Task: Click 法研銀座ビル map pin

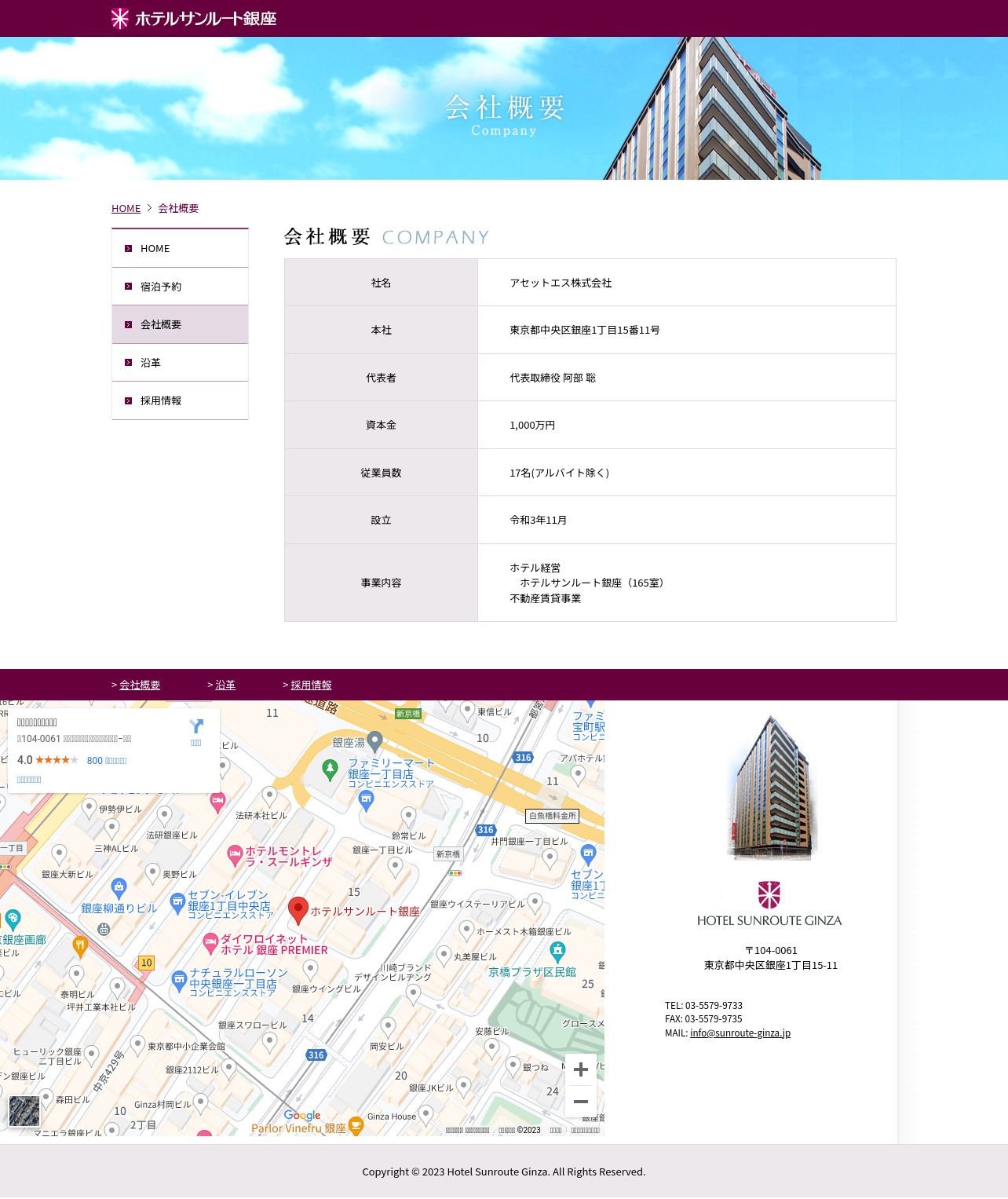Action: coord(164,816)
